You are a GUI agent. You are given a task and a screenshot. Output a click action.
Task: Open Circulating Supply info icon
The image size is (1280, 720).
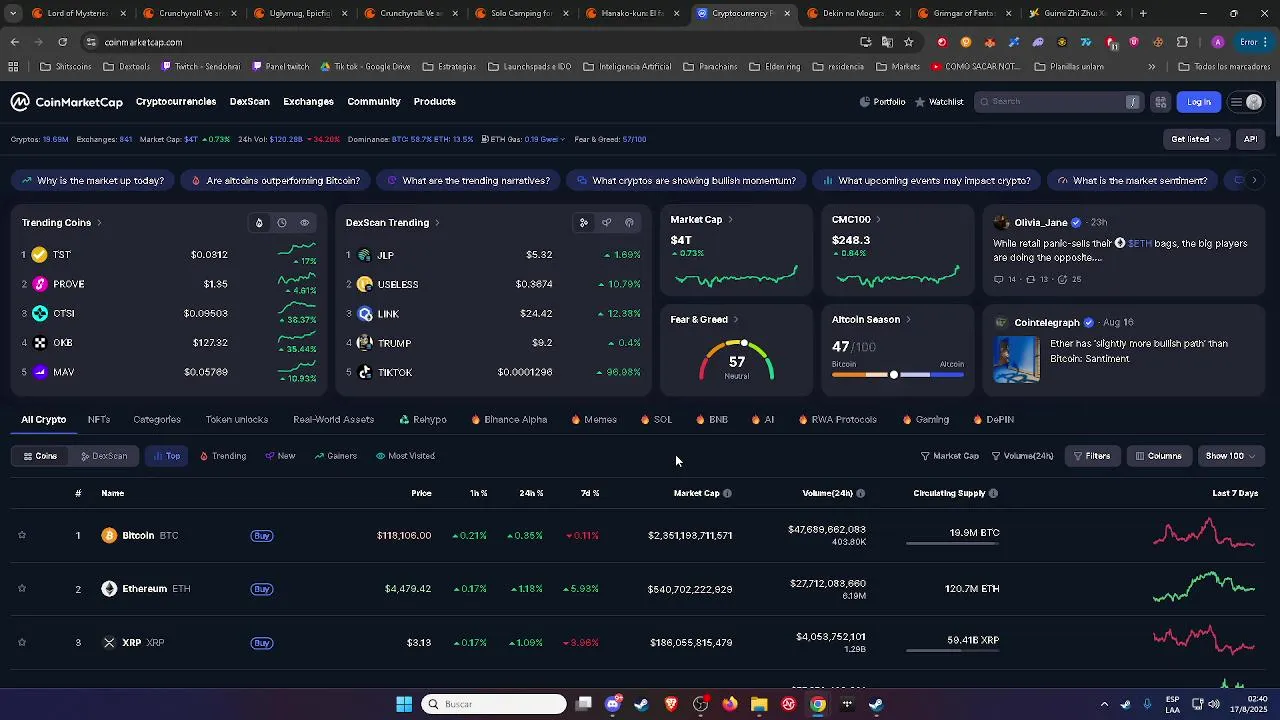click(993, 493)
